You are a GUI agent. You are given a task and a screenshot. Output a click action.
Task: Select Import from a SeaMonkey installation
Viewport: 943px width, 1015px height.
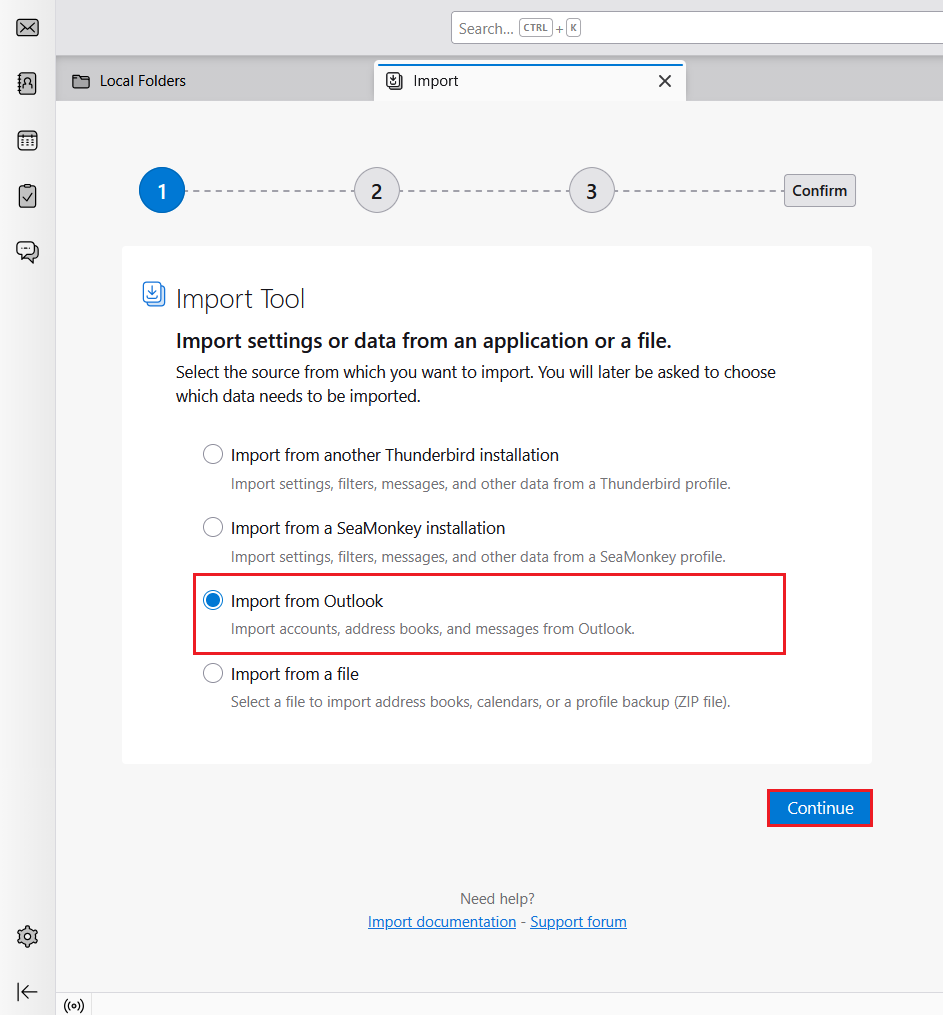pos(213,528)
